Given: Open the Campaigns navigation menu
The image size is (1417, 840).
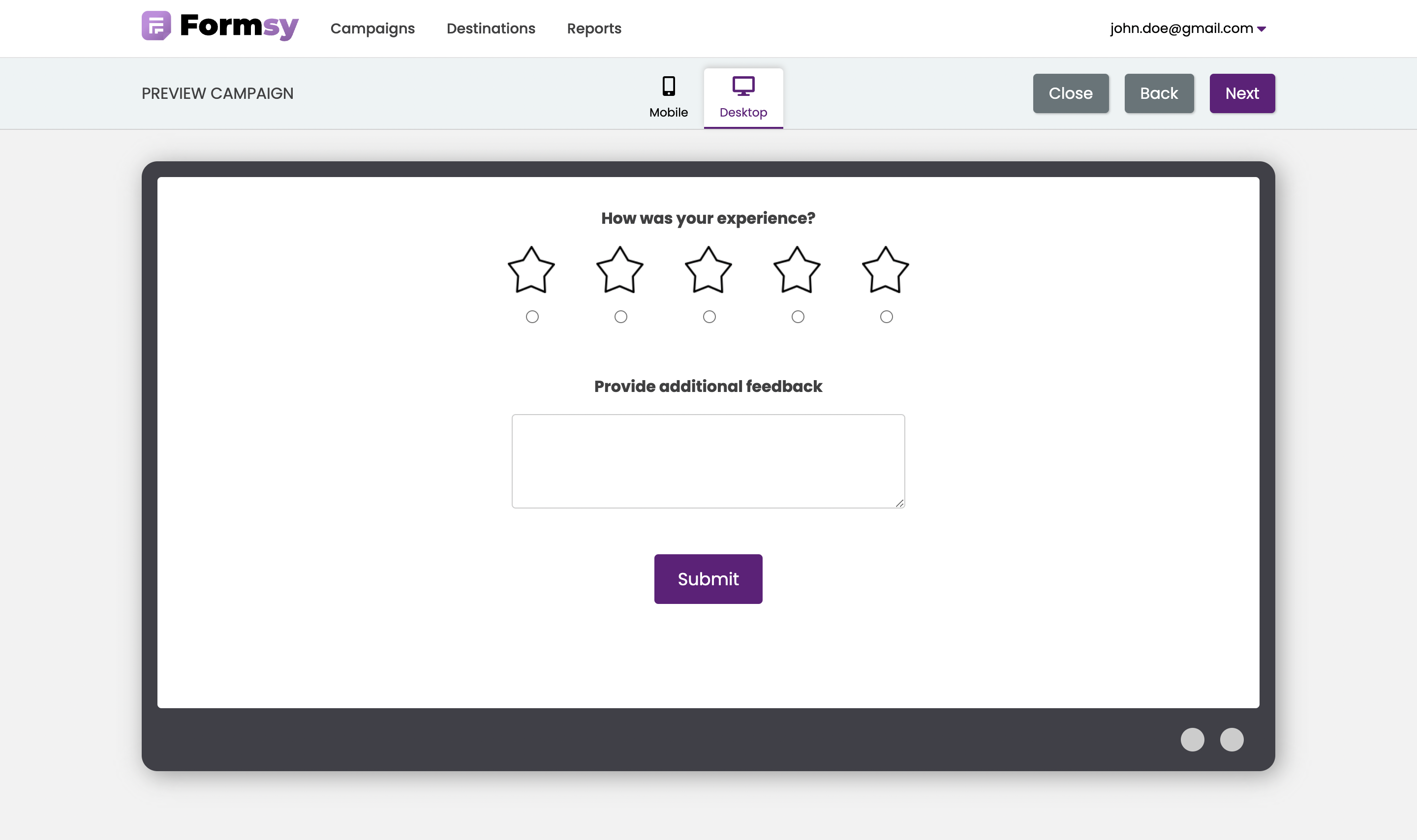Looking at the screenshot, I should tap(373, 28).
